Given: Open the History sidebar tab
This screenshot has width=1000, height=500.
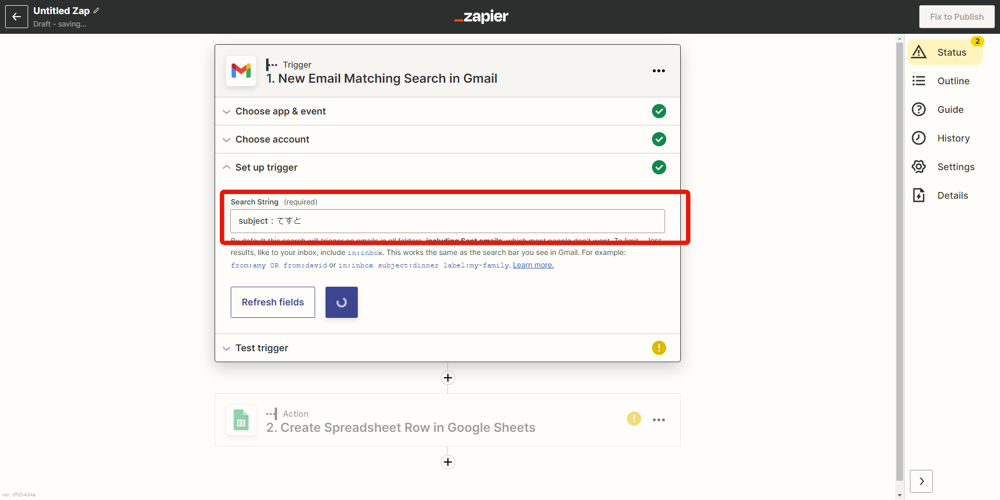Looking at the screenshot, I should tap(941, 138).
